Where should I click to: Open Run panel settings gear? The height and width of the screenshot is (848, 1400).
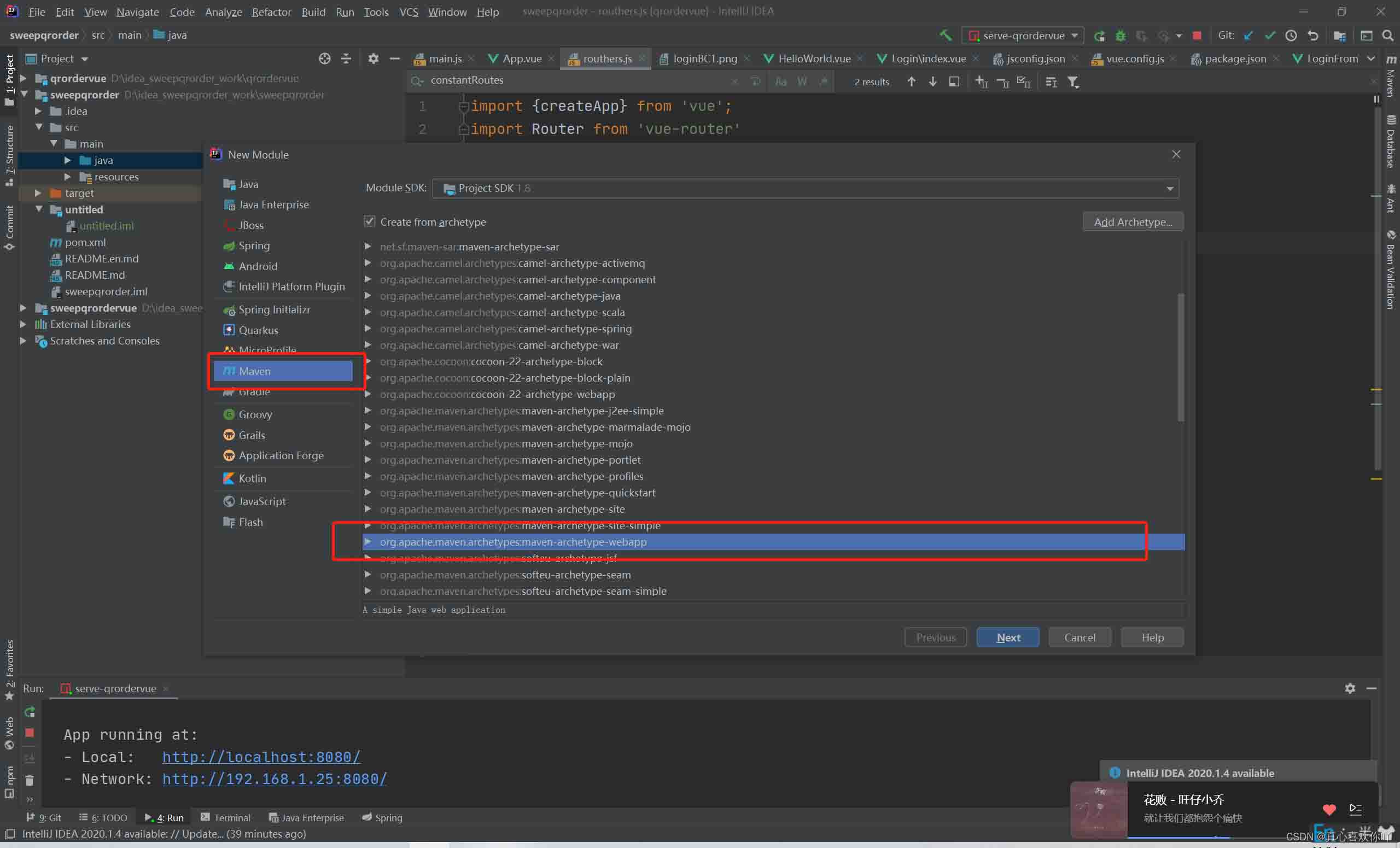1350,688
